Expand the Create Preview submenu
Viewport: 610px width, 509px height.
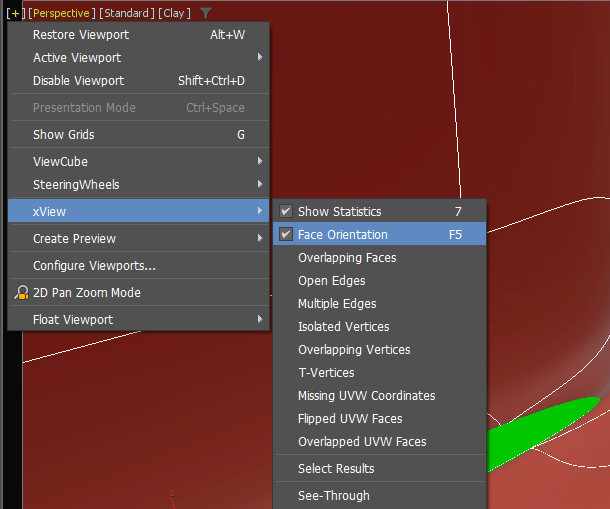click(138, 239)
